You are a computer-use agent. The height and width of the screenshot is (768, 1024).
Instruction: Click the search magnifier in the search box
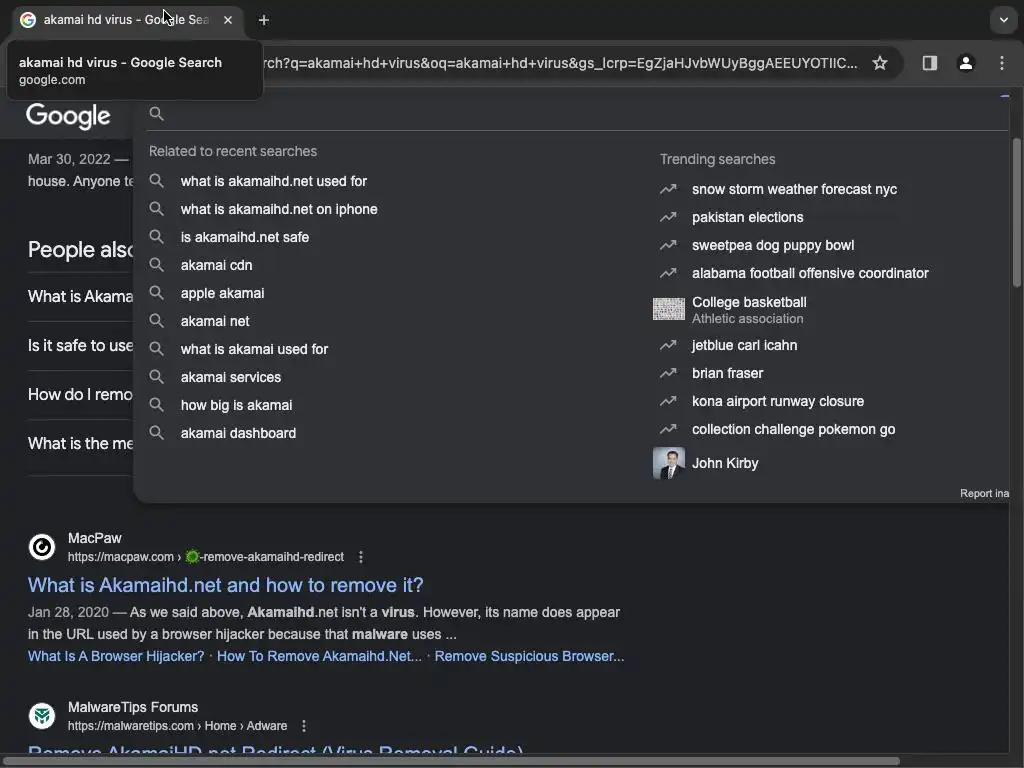tap(156, 114)
